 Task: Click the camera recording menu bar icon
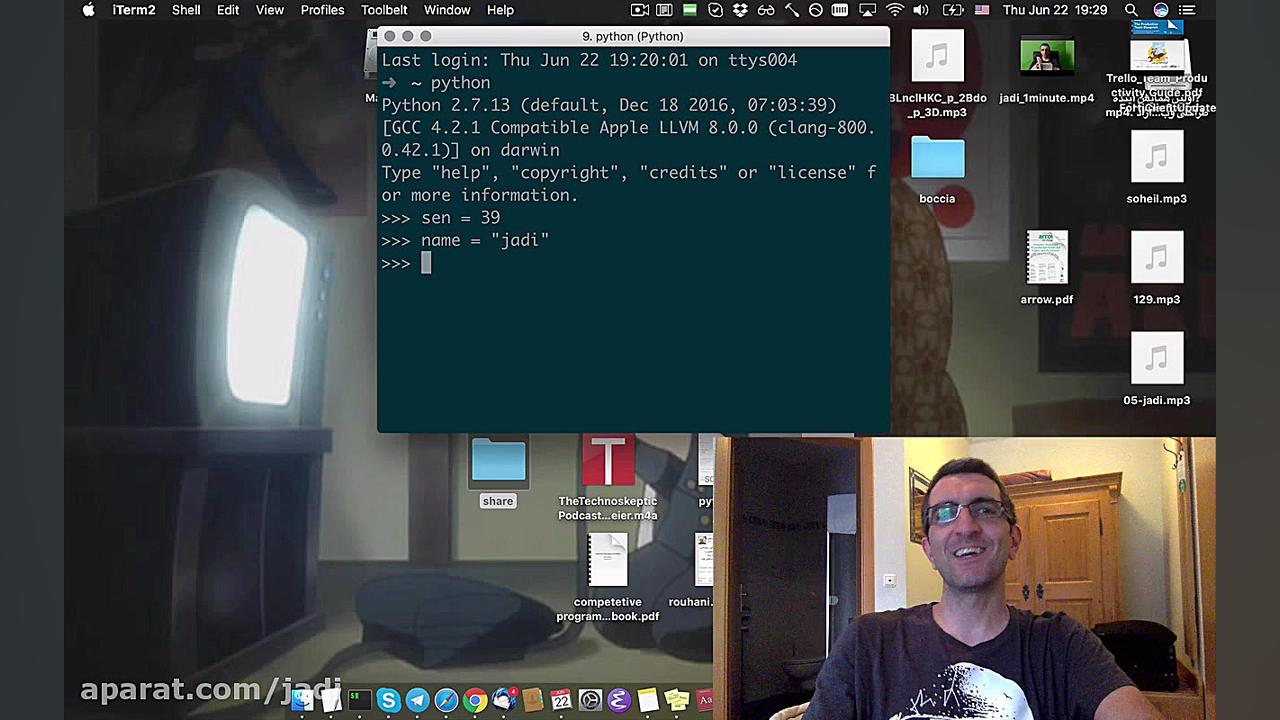tap(640, 10)
